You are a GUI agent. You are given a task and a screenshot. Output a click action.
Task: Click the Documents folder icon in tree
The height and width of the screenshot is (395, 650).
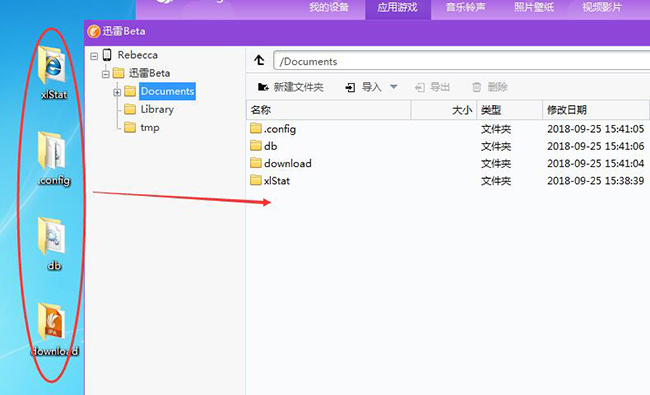pos(130,91)
